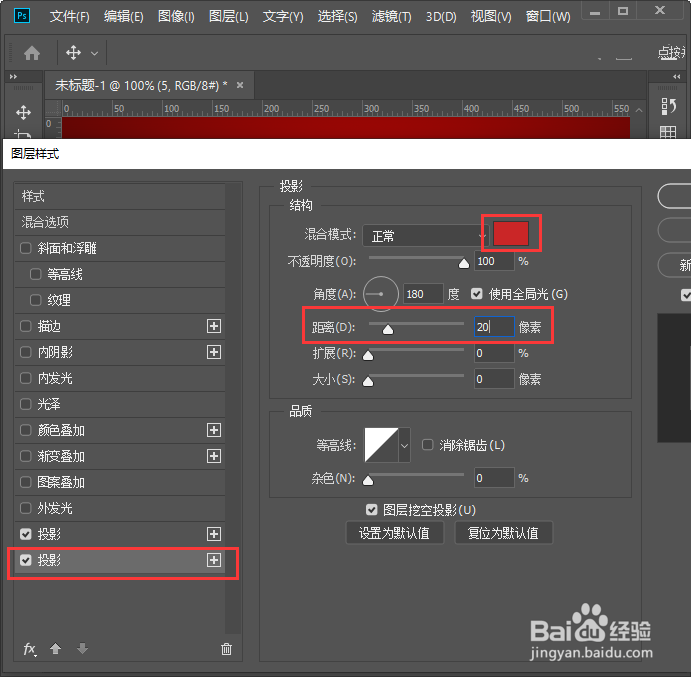Delete effect with the trash icon
Screen dimensions: 691x677
(x=227, y=649)
